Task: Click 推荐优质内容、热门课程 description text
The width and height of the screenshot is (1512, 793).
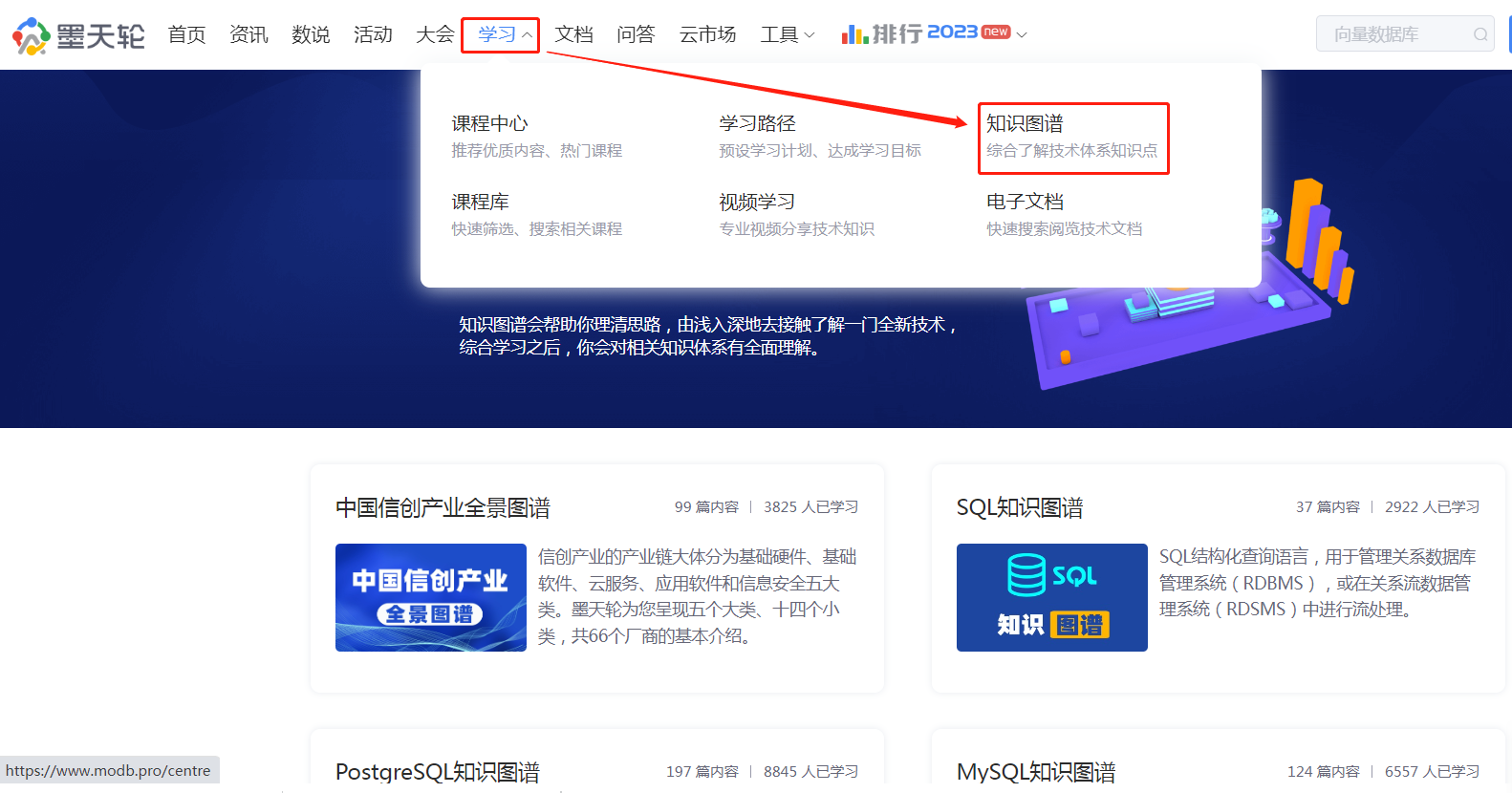Action: coord(536,151)
